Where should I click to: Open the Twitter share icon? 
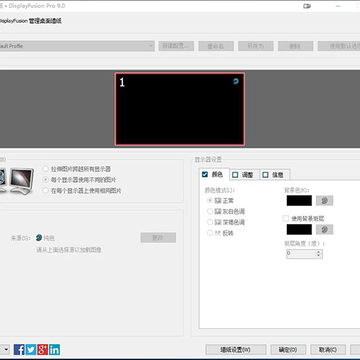(x=31, y=349)
